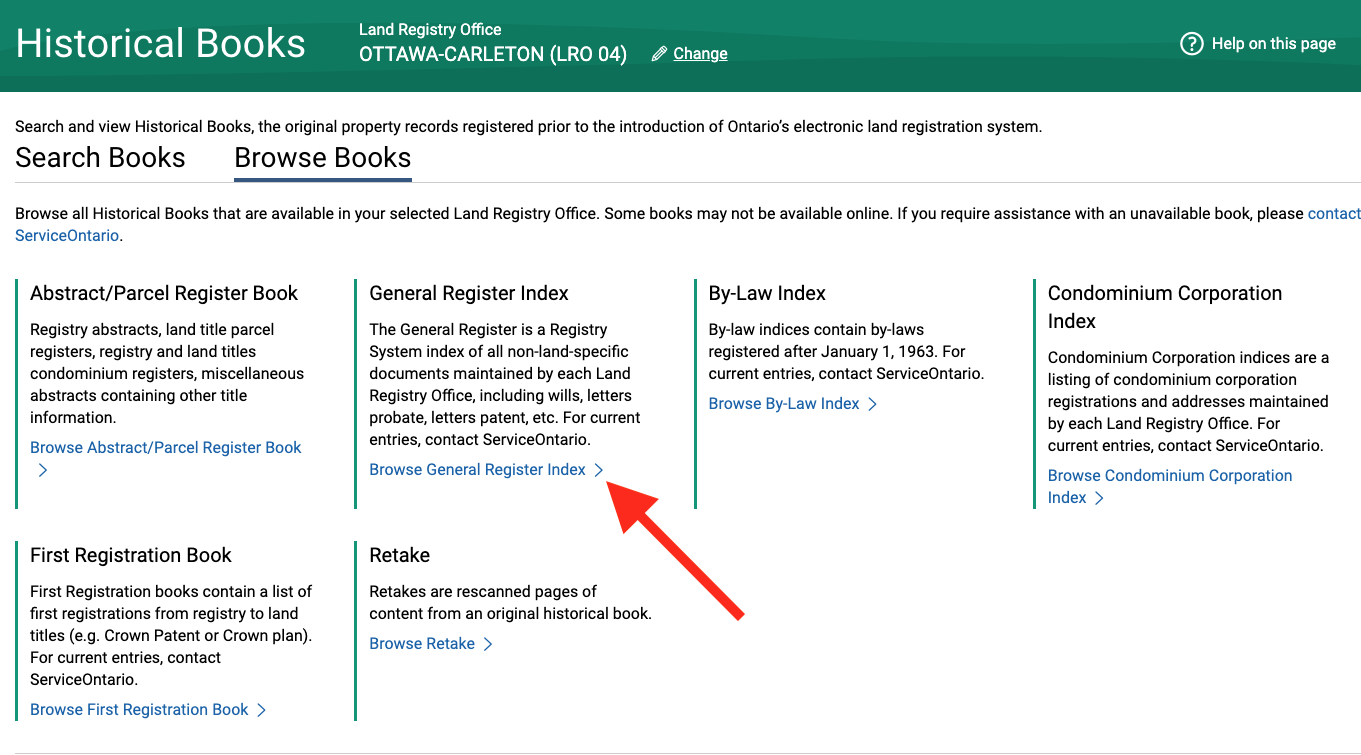Click the chevron below Browse Abstract/Parcel Register Book
The width and height of the screenshot is (1361, 755).
(x=43, y=470)
